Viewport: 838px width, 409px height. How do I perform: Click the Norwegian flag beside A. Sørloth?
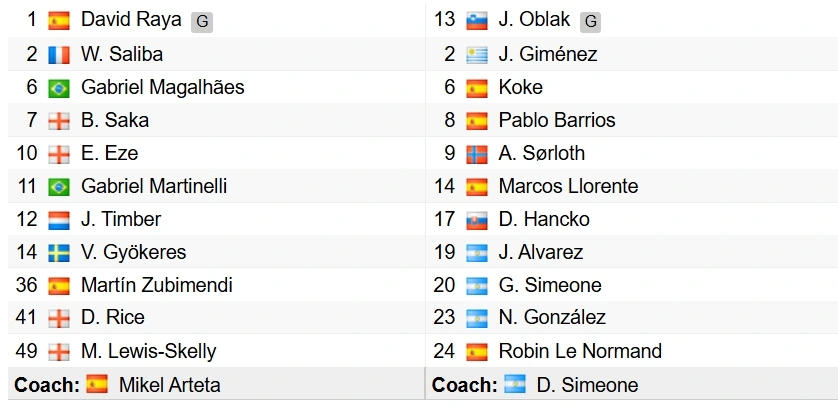477,153
